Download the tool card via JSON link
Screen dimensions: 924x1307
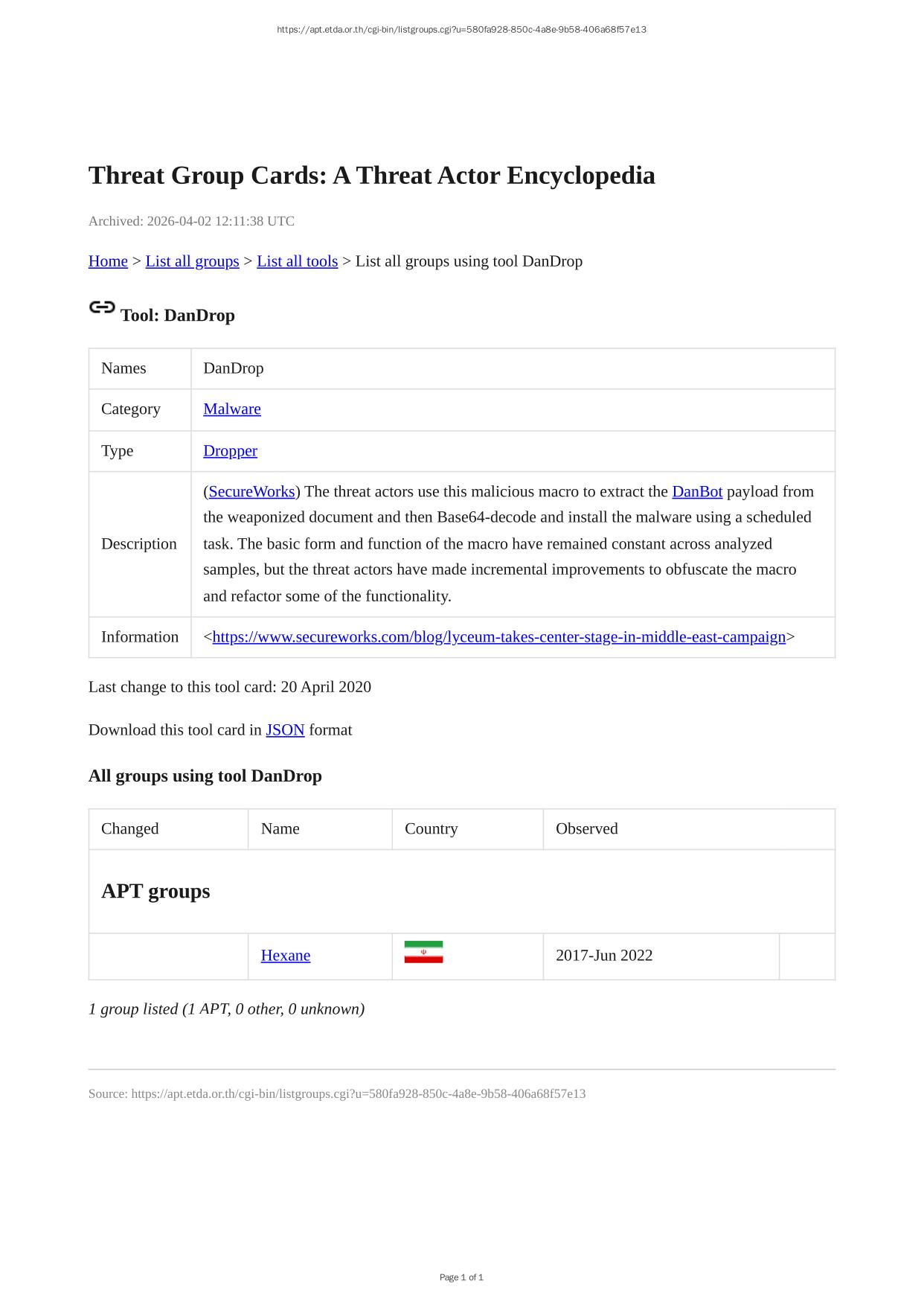click(285, 729)
